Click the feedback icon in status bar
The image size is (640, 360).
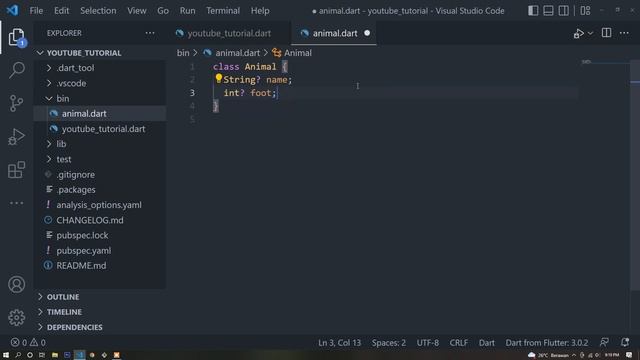click(604, 342)
